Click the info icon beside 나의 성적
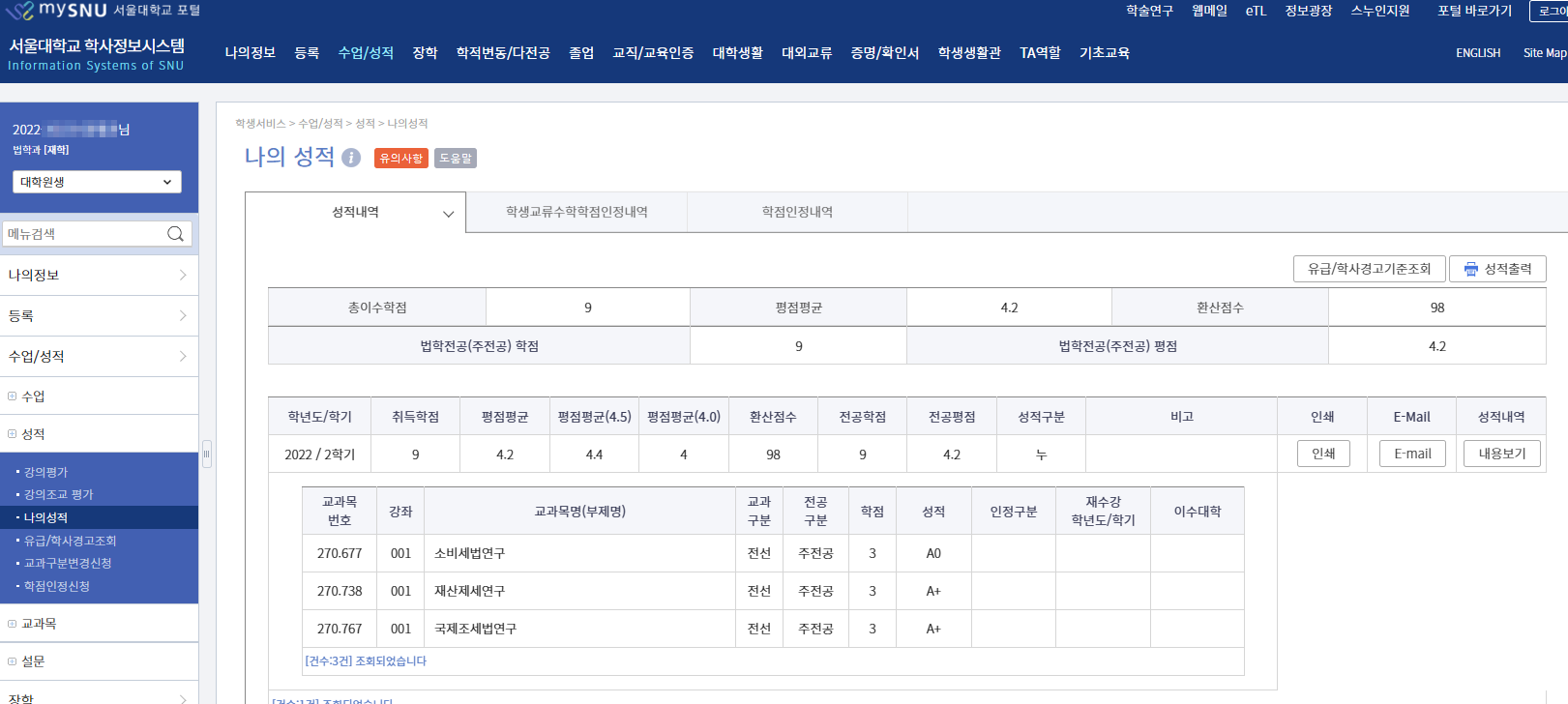The image size is (1568, 704). pos(351,158)
